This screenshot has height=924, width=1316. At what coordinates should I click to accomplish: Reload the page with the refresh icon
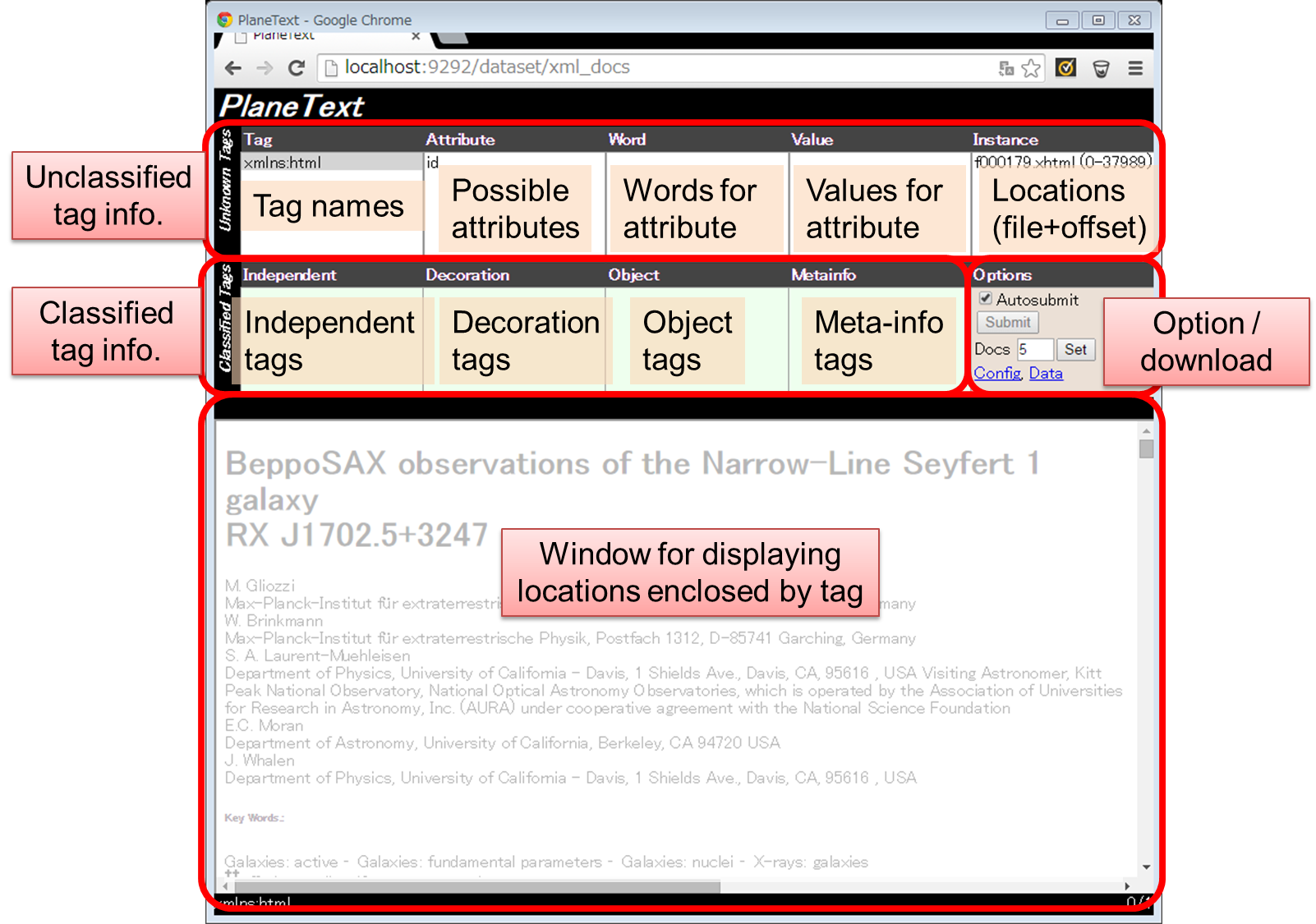[x=297, y=68]
